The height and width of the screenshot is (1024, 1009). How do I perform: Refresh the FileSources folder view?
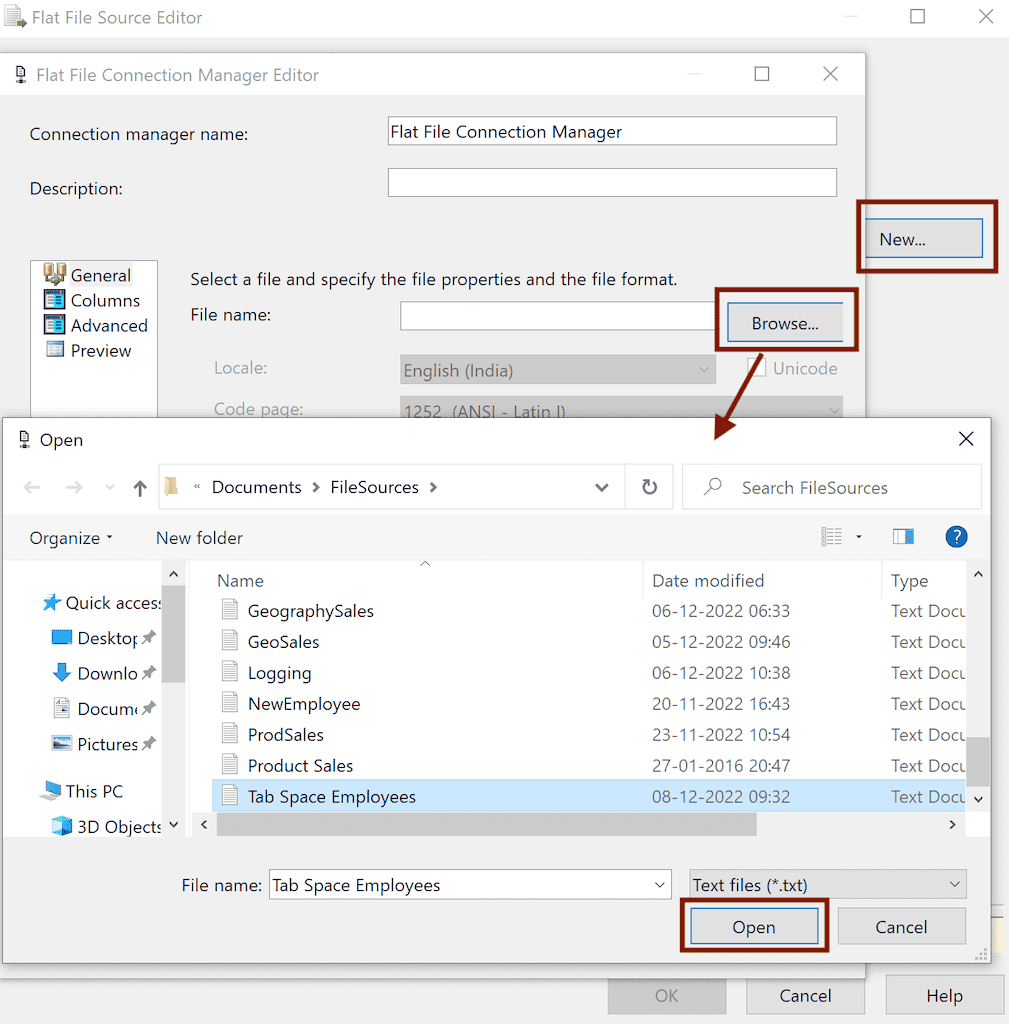coord(649,487)
